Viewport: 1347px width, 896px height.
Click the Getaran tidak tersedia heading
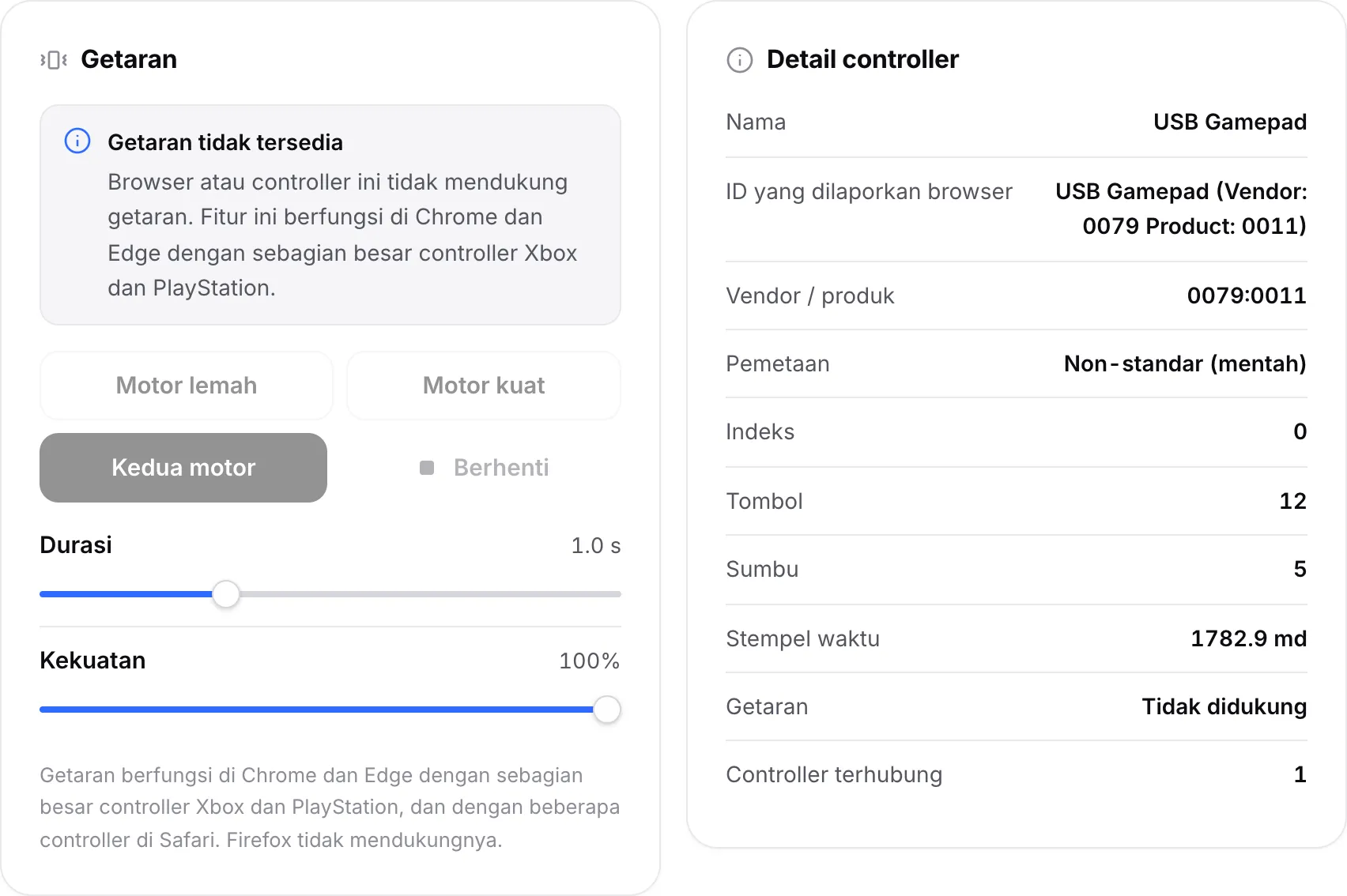pyautogui.click(x=225, y=142)
